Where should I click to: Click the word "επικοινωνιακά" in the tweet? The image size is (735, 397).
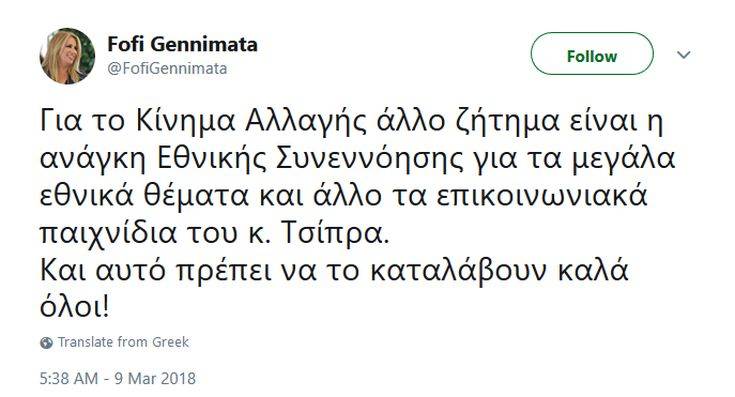tap(542, 197)
